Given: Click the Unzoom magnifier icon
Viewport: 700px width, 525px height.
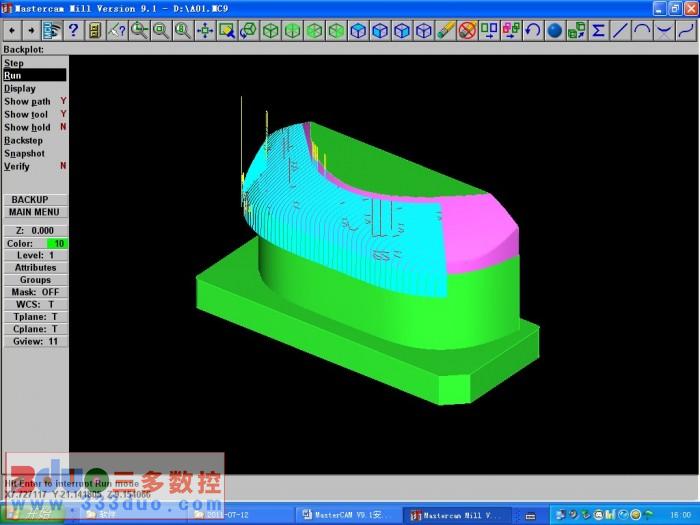Looking at the screenshot, I should click(139, 30).
